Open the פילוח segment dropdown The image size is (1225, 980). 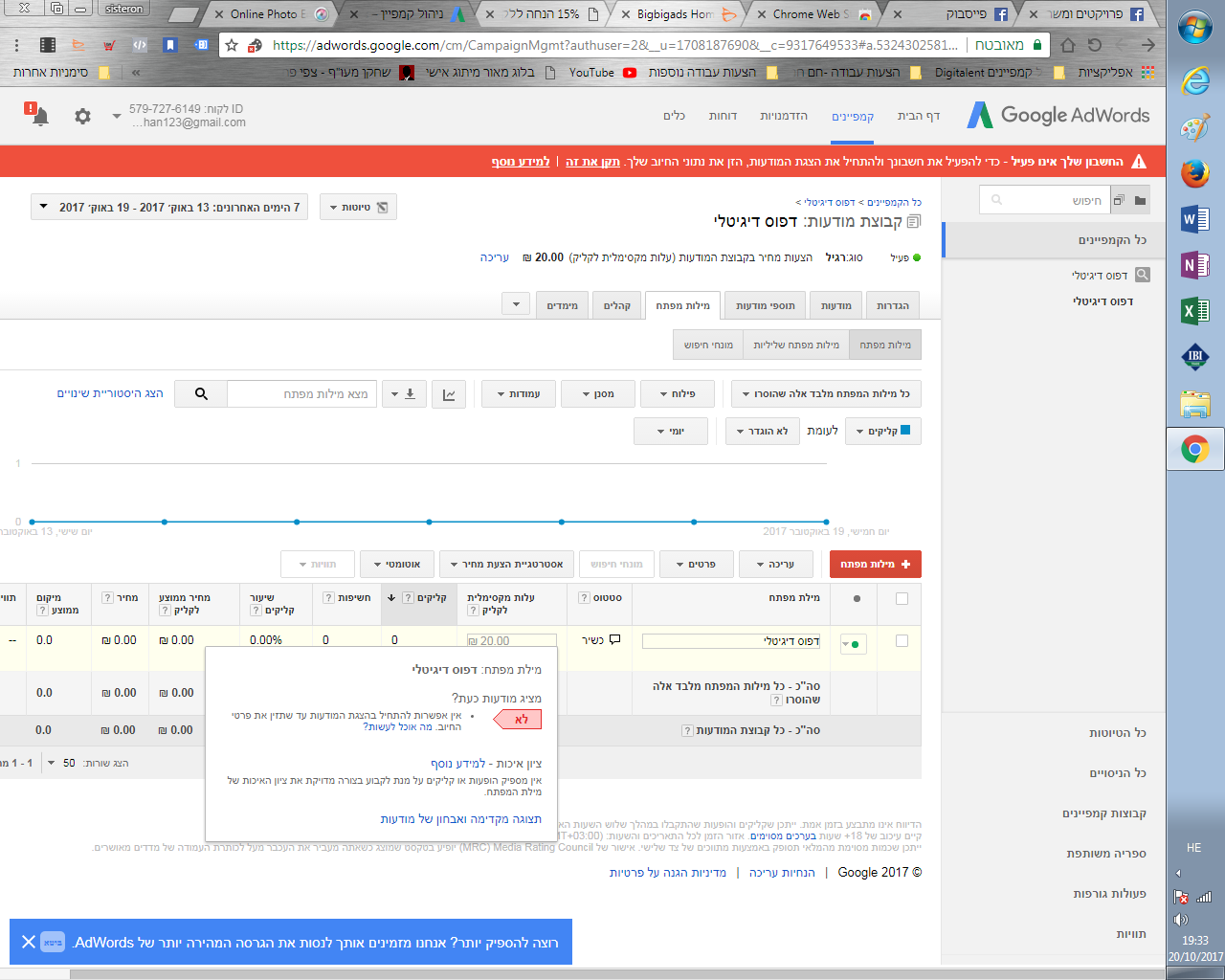click(678, 393)
